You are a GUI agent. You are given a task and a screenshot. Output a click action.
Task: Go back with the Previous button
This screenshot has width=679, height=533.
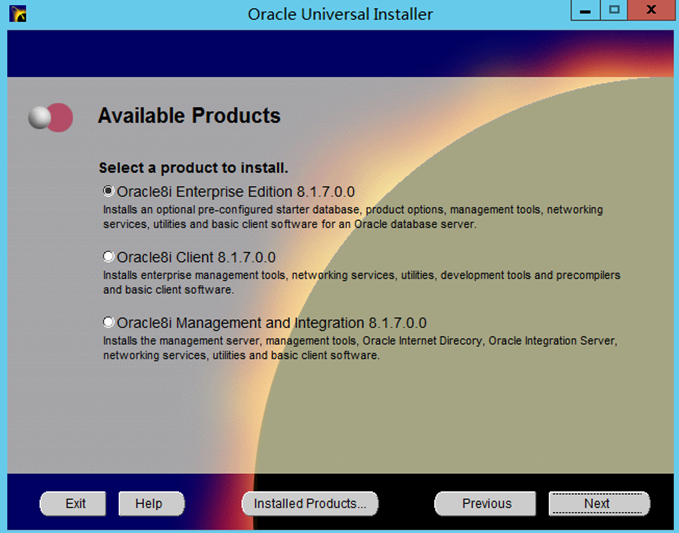pyautogui.click(x=485, y=504)
